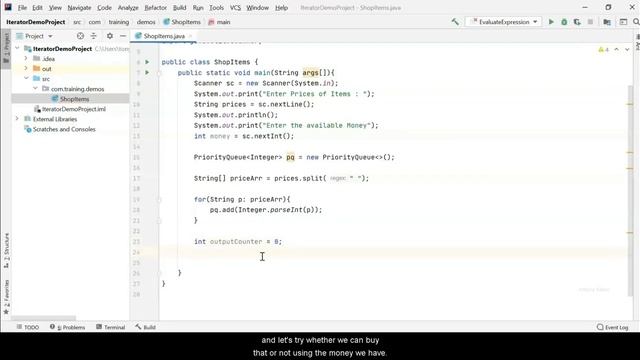Click the main method breadcrumb
The width and height of the screenshot is (640, 360).
(220, 22)
